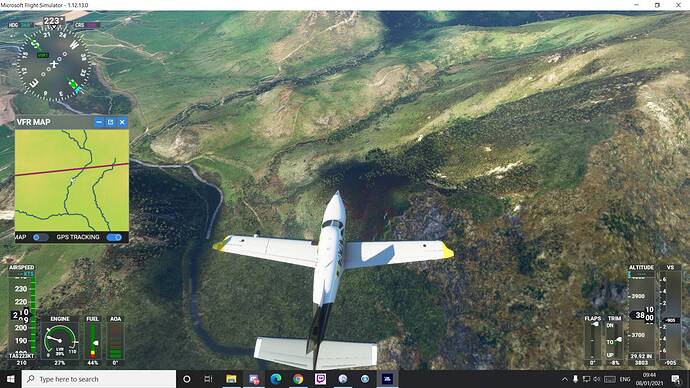This screenshot has width=690, height=388.
Task: Open the Teams icon with notification badge
Action: 254,379
